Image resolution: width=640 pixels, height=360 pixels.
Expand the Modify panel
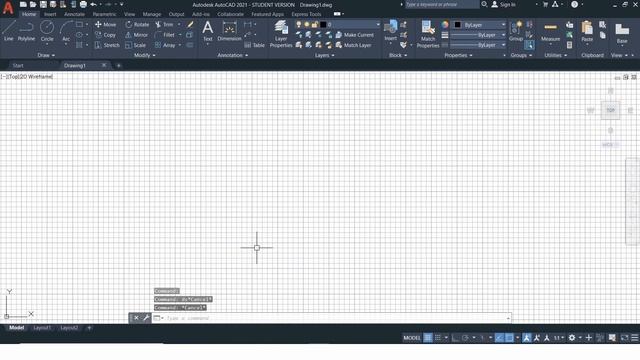coord(144,55)
